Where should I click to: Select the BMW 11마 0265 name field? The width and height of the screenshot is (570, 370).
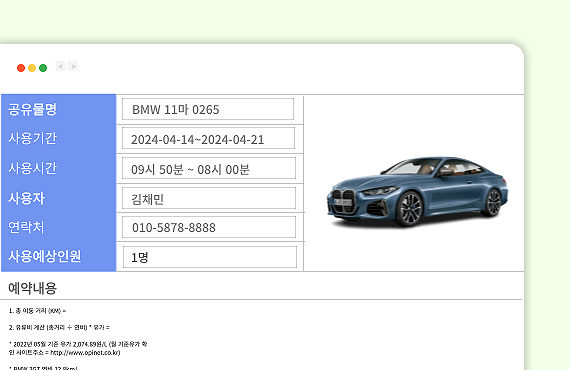208,109
